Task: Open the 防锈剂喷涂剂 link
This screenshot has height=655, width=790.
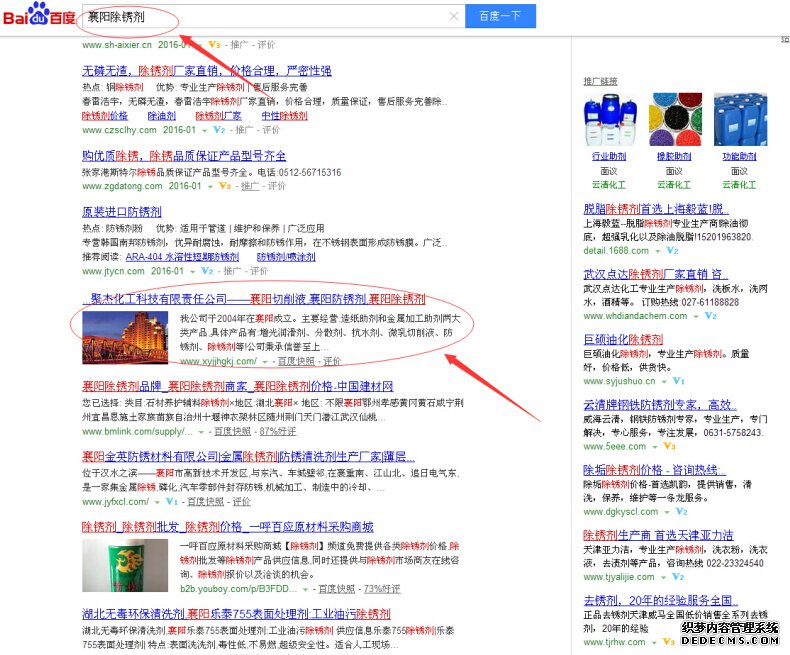Action: [286, 257]
